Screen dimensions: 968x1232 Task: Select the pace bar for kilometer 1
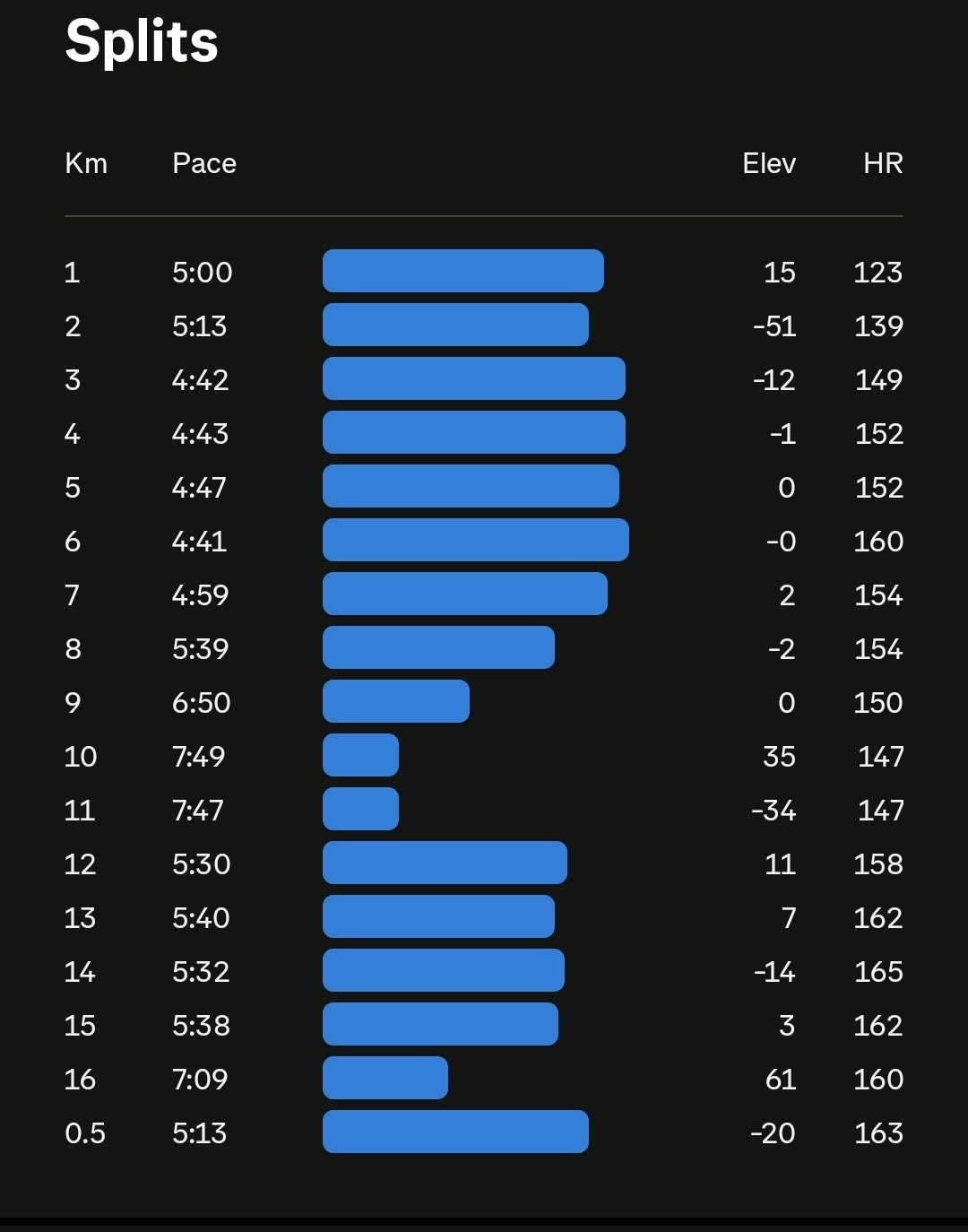tap(462, 271)
